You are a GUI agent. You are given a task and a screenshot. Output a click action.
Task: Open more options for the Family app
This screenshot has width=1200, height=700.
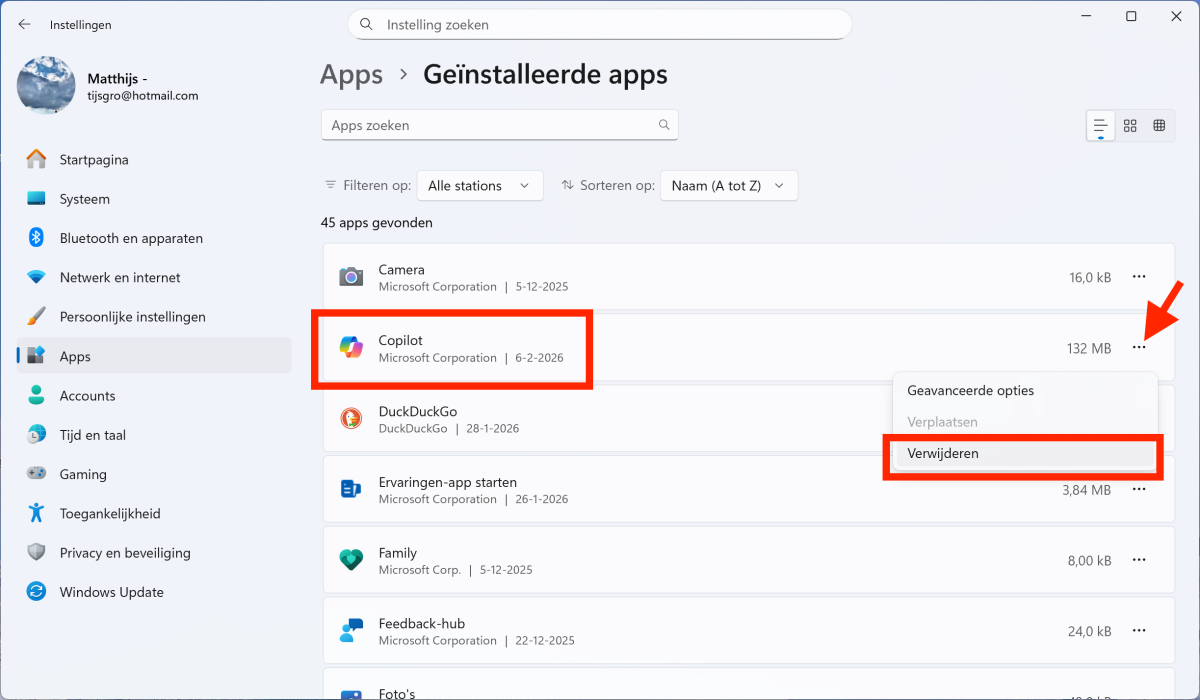click(1138, 560)
